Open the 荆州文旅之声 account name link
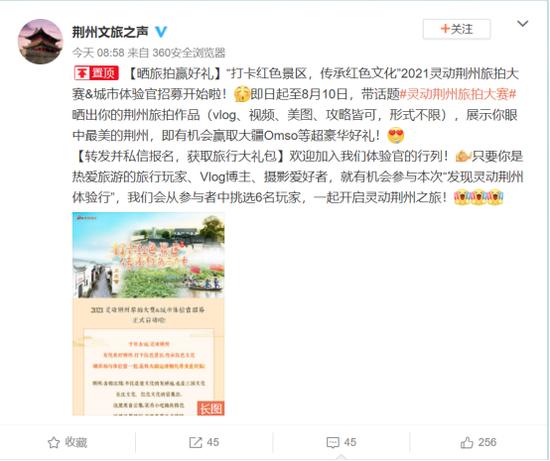The height and width of the screenshot is (461, 550). 110,32
